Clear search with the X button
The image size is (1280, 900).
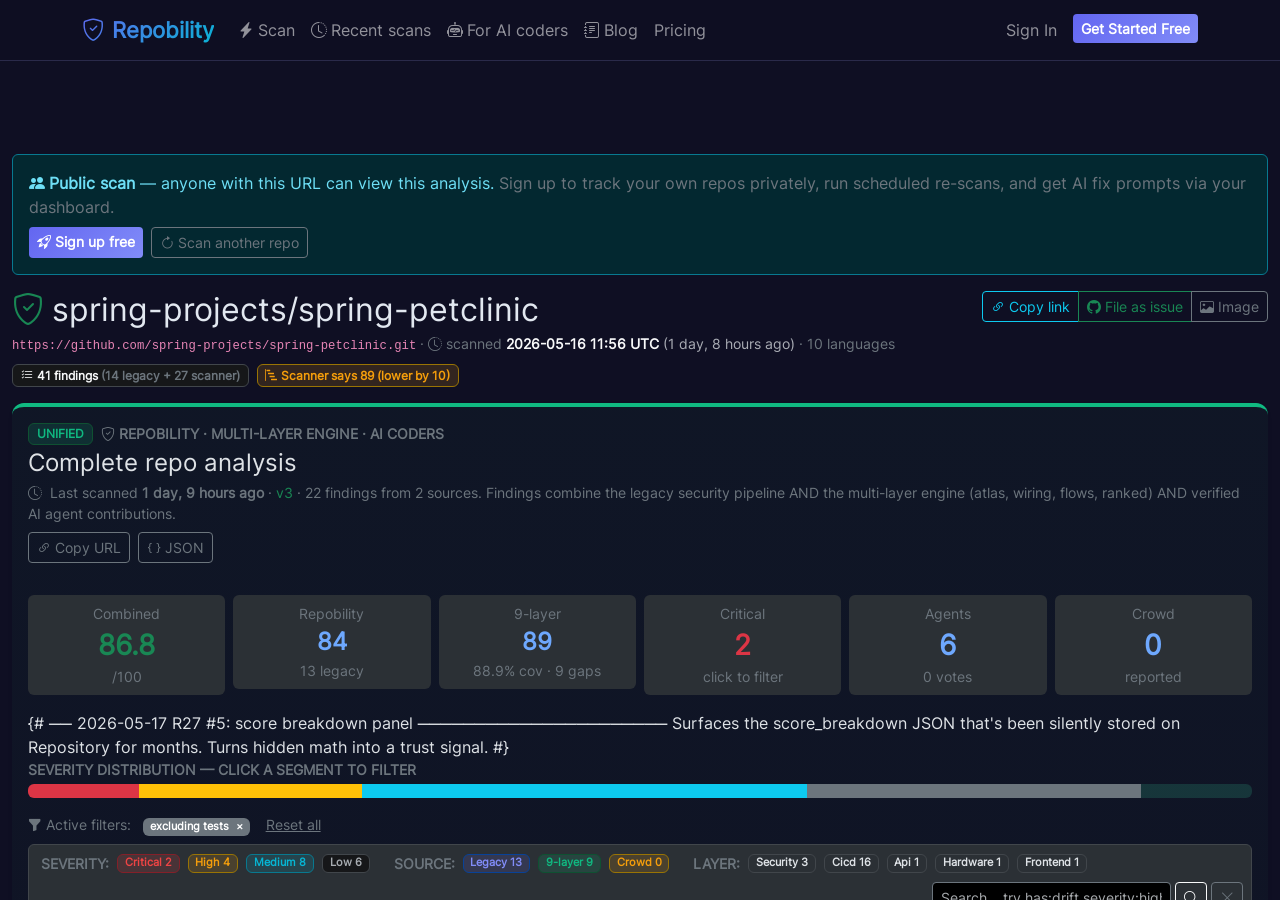pos(1227,891)
